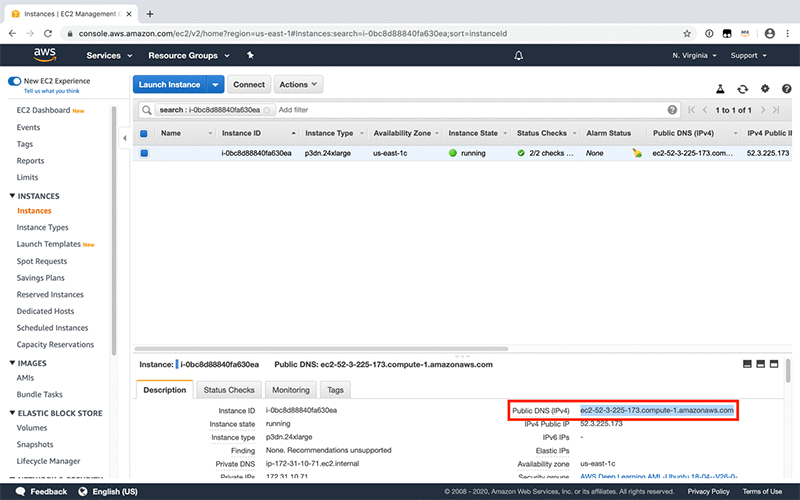Viewport: 800px width, 500px height.
Task: Click the Tell us what you think link
Action: [x=52, y=91]
